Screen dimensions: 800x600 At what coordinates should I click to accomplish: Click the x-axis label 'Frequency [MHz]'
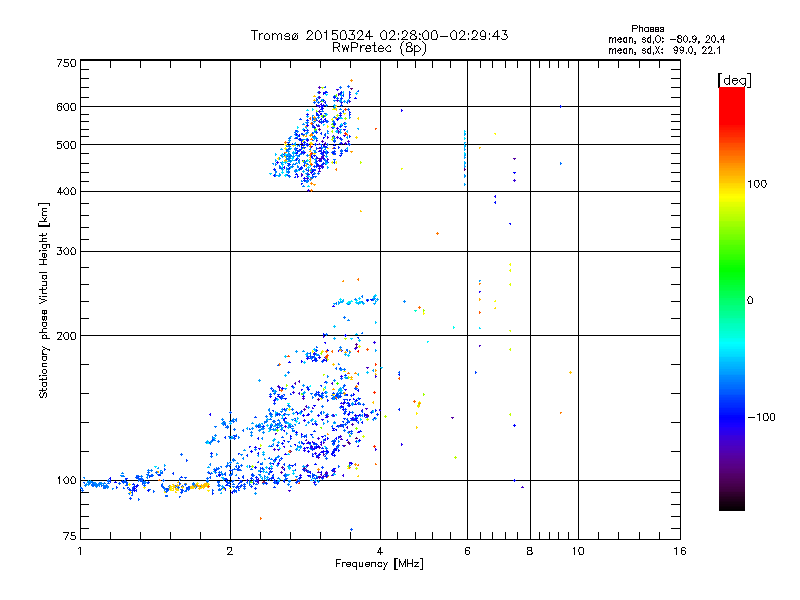tap(379, 564)
